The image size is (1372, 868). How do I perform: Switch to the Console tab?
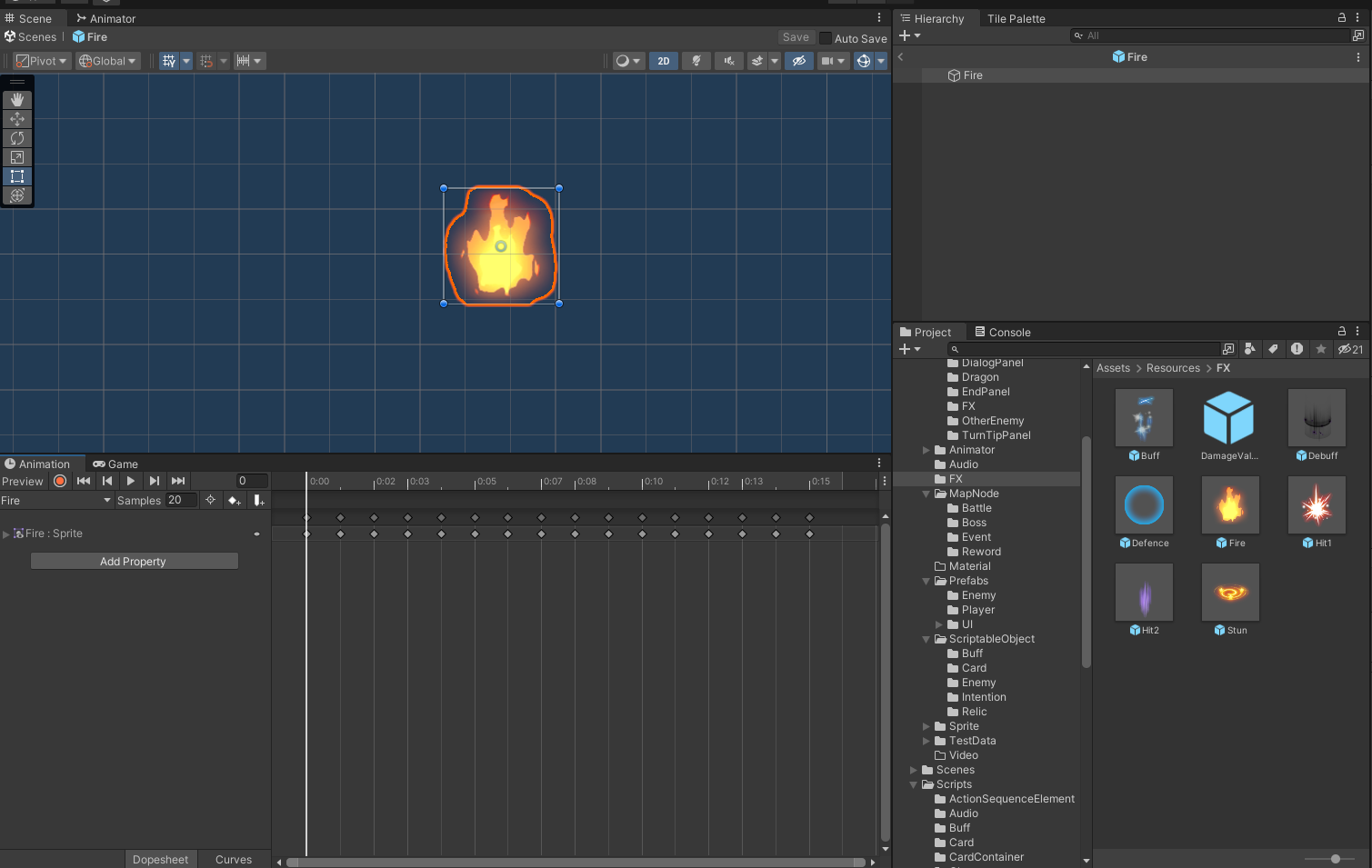pyautogui.click(x=1002, y=333)
